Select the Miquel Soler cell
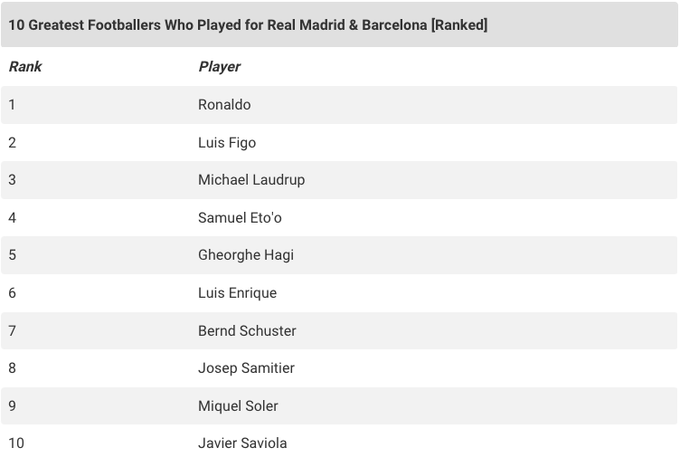The width and height of the screenshot is (680, 467). 238,406
